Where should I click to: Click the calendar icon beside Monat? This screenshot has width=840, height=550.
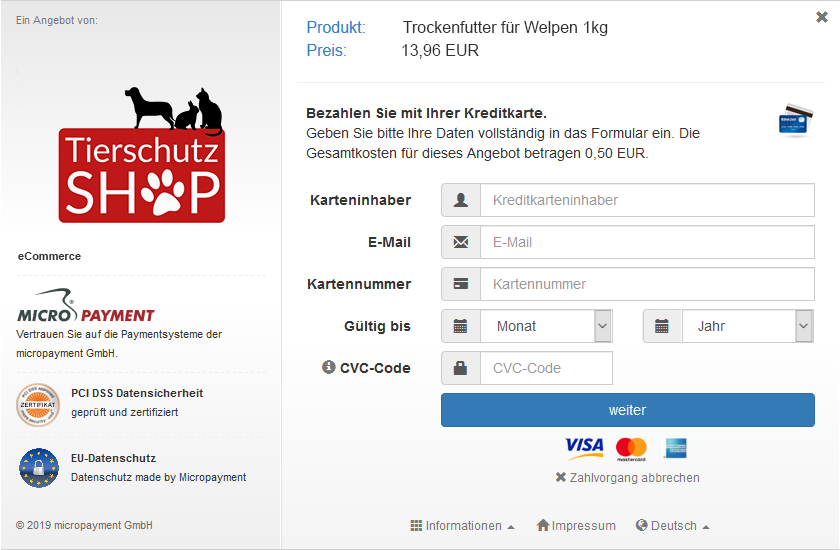pyautogui.click(x=461, y=326)
